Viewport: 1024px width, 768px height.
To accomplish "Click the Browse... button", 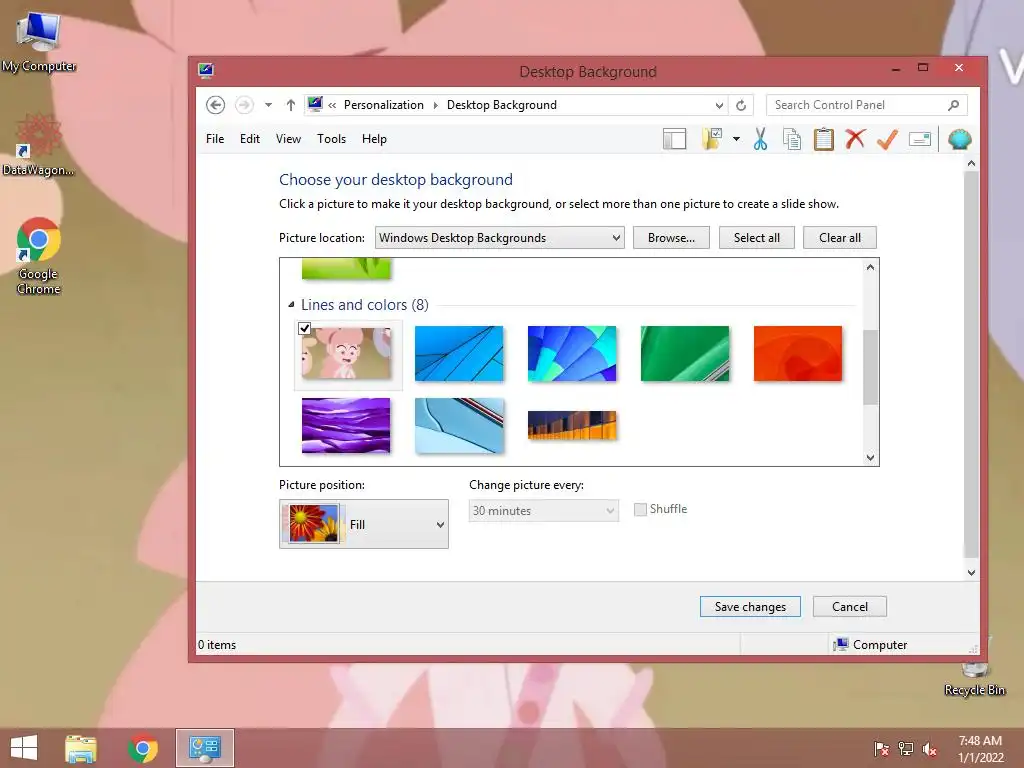I will pos(671,238).
